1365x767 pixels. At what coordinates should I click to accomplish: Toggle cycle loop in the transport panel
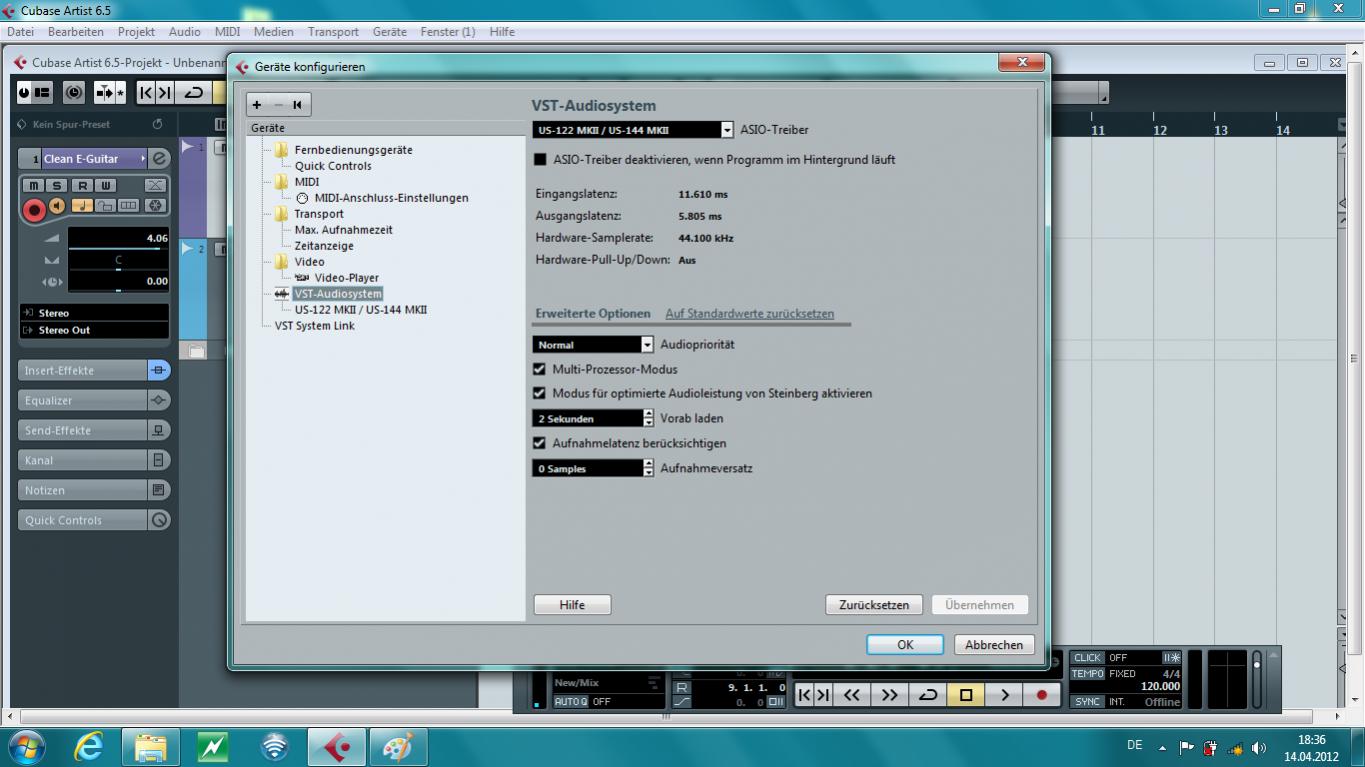point(927,695)
